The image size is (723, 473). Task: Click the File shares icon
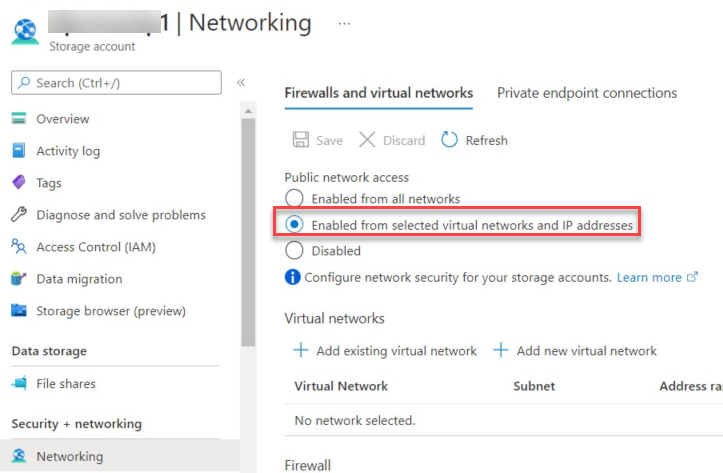(x=19, y=383)
